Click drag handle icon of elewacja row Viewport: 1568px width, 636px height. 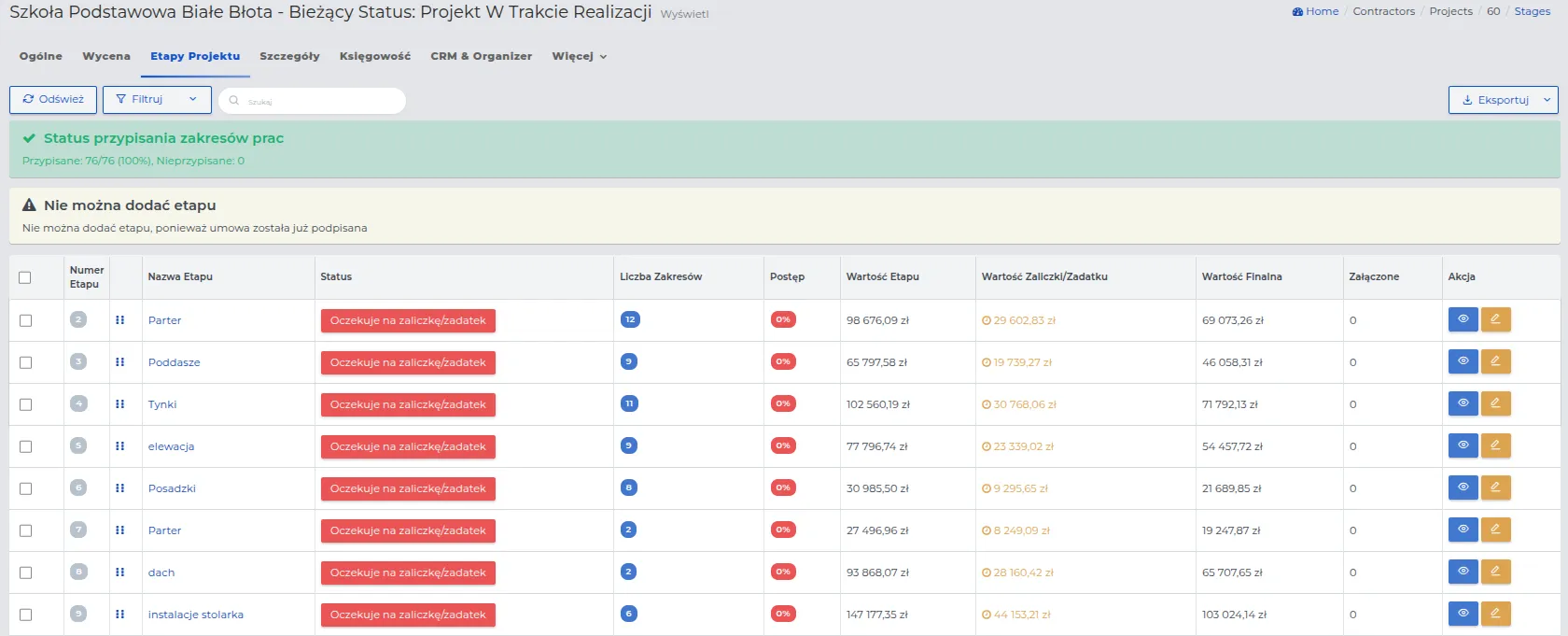119,446
